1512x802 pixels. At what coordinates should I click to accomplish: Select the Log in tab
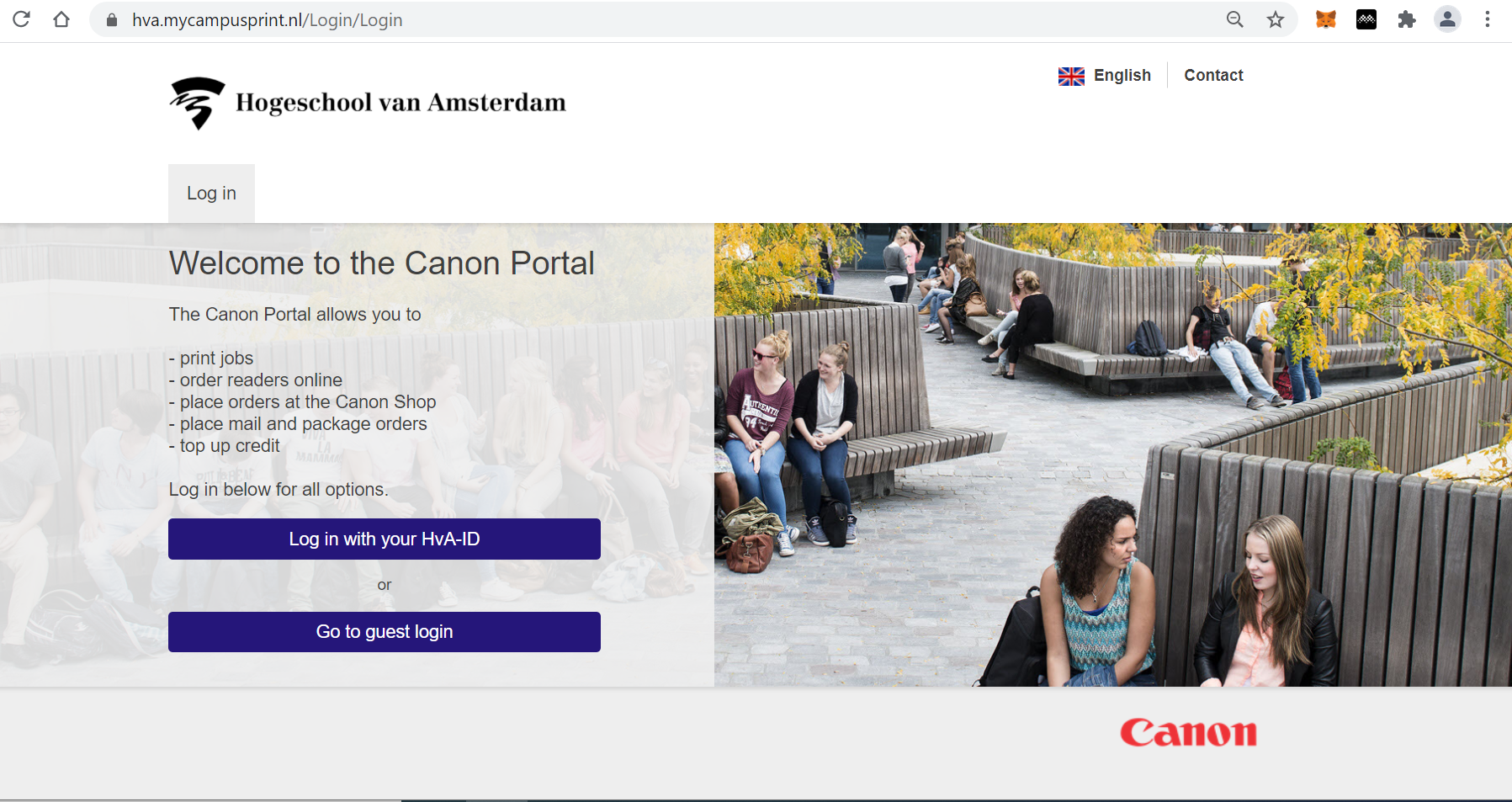click(211, 194)
